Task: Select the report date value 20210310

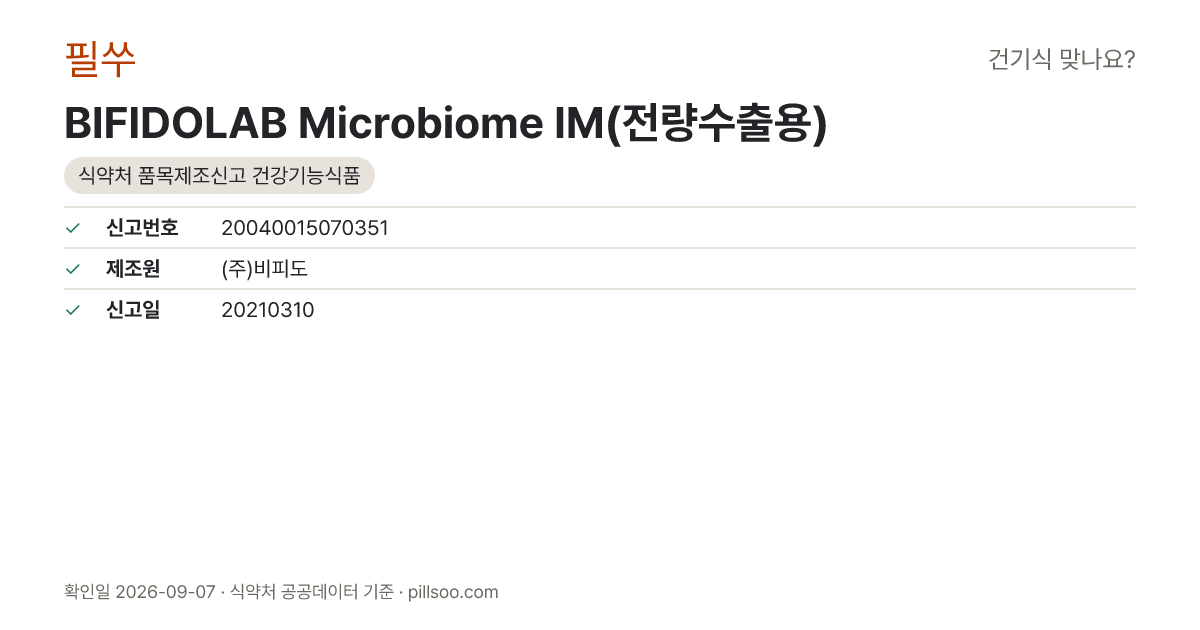Action: point(268,310)
